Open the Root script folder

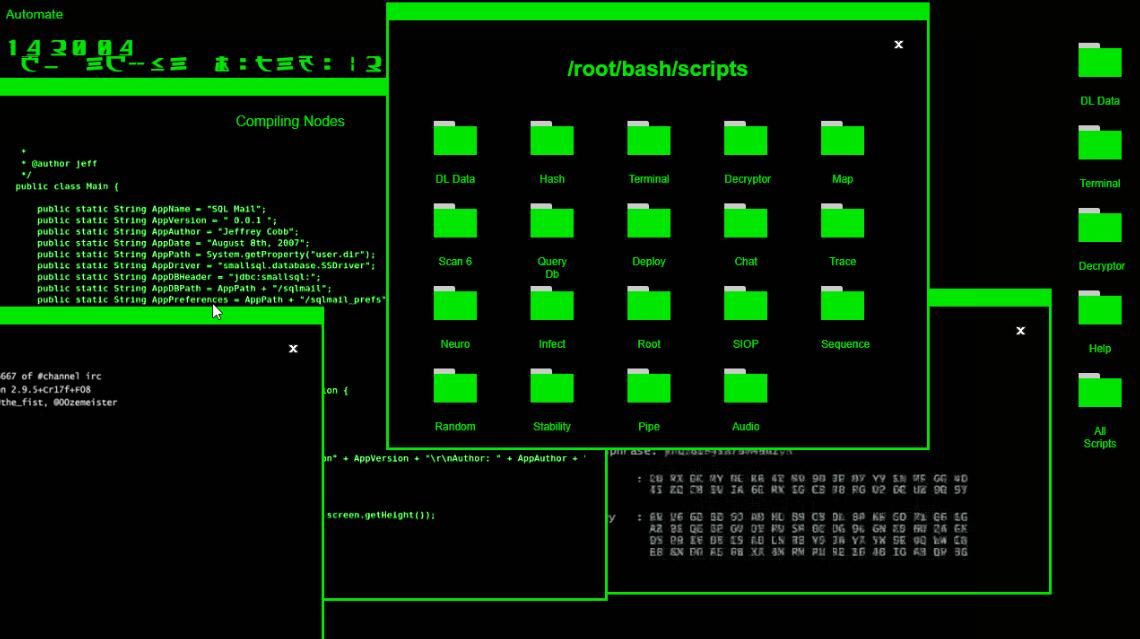tap(649, 303)
